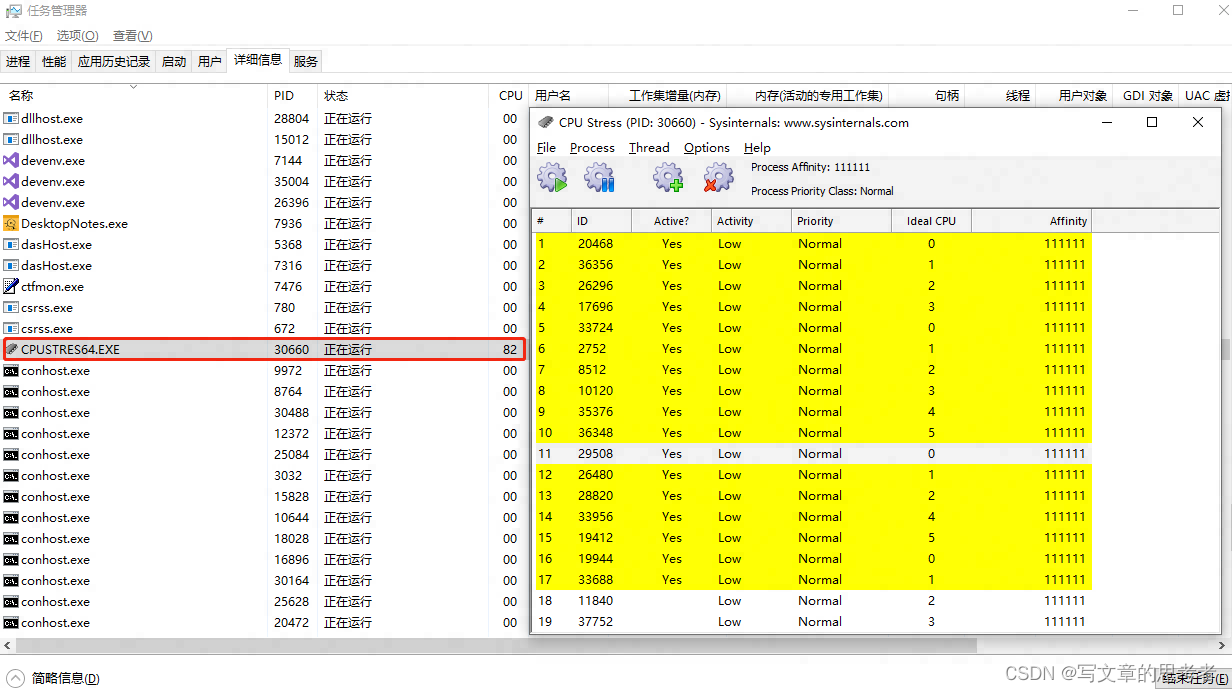Image resolution: width=1232 pixels, height=692 pixels.
Task: Click the kill thread gear icon with red X
Action: (718, 179)
